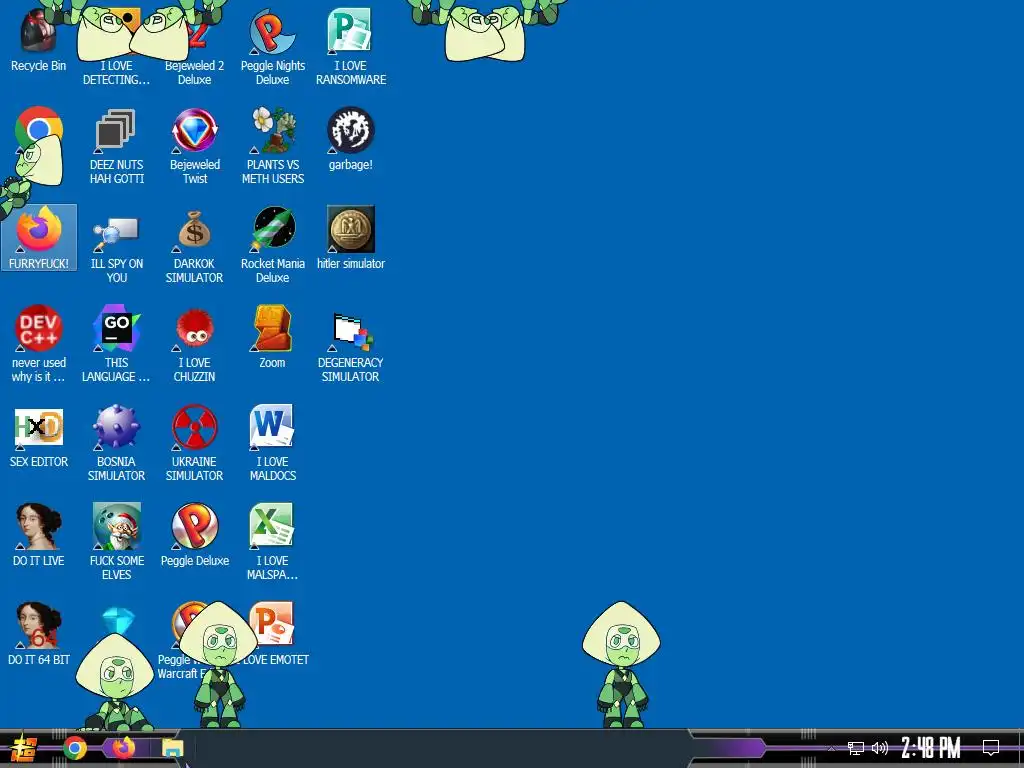The height and width of the screenshot is (768, 1024).
Task: Open the PLANTS VS METH USERS shortcut
Action: coord(272,146)
